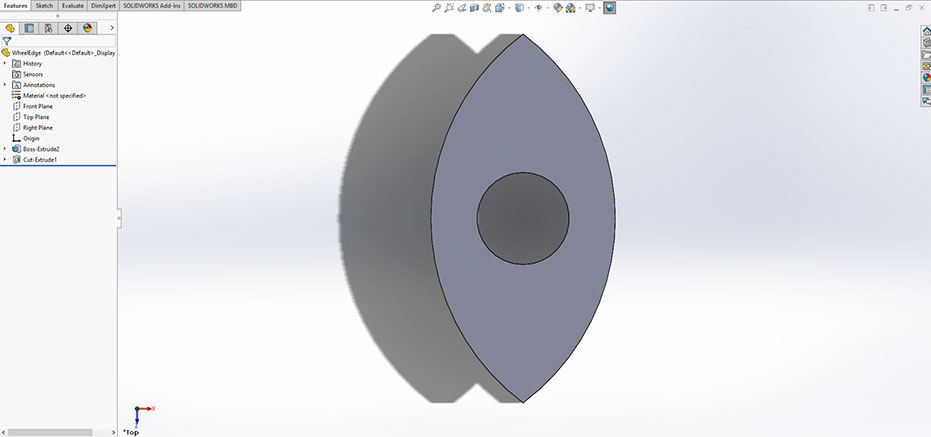Screen dimensions: 931x437
Task: Open the ConfigurationManager tab icon
Action: [48, 28]
